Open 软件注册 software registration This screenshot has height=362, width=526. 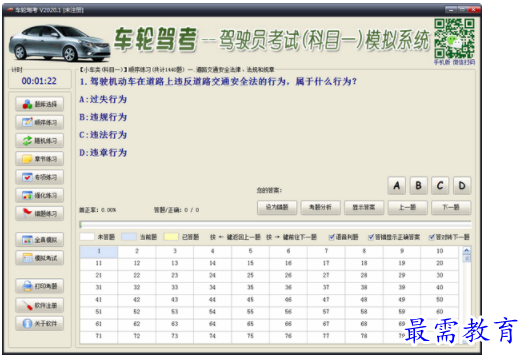coord(40,306)
